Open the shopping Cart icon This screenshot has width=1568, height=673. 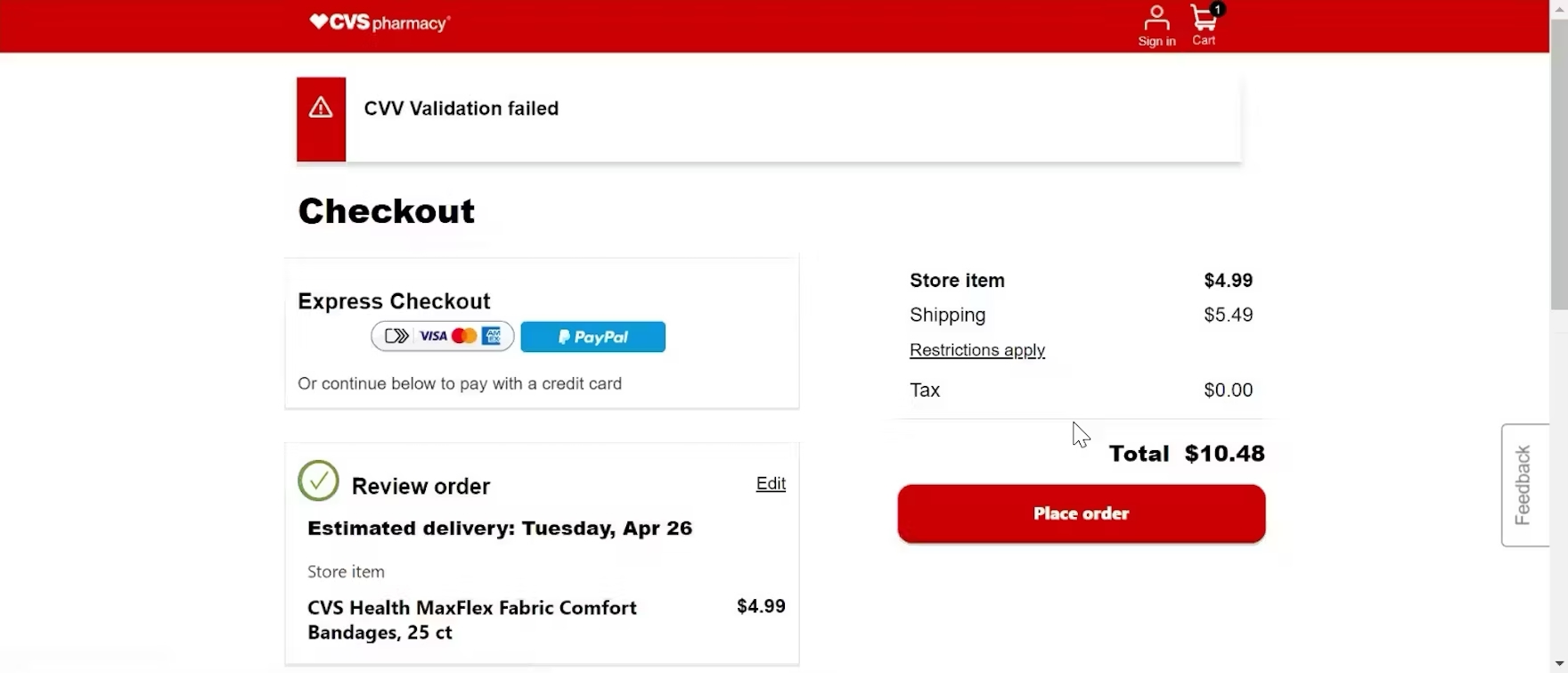click(1204, 24)
